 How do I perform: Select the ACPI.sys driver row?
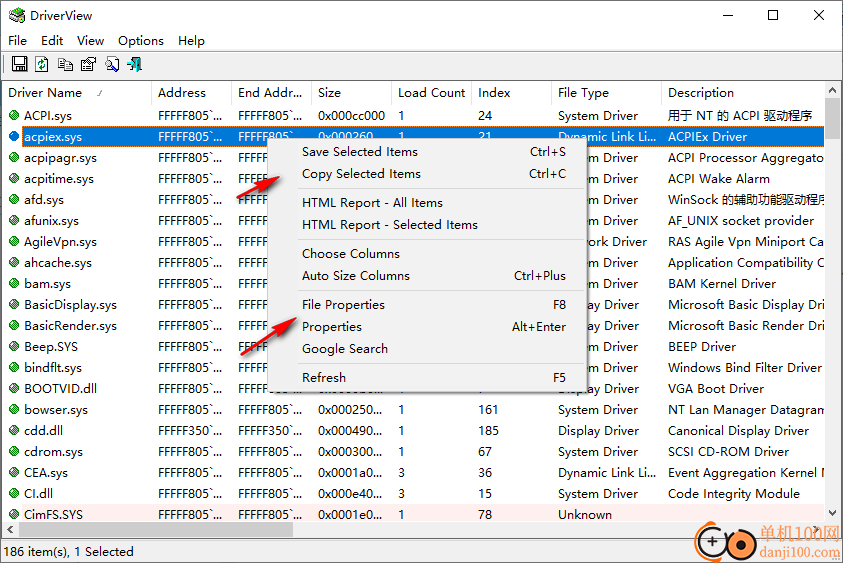click(x=413, y=115)
